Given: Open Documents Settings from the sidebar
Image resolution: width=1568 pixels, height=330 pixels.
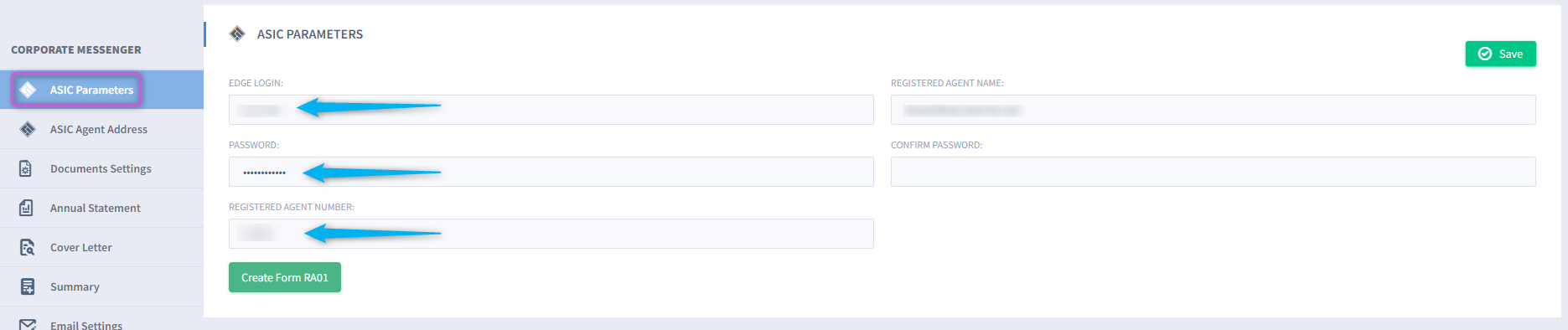Looking at the screenshot, I should coord(101,168).
